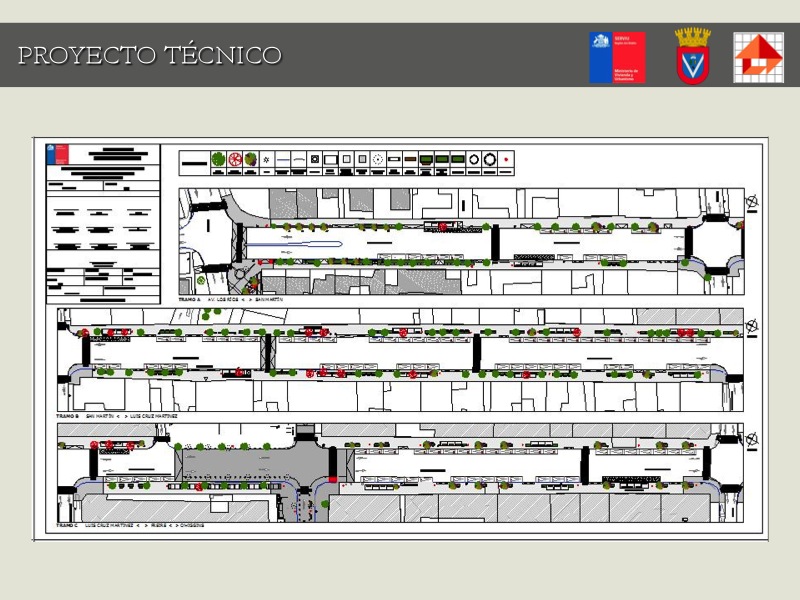Click the municipal coat of arms shield
The height and width of the screenshot is (600, 800).
tap(692, 56)
